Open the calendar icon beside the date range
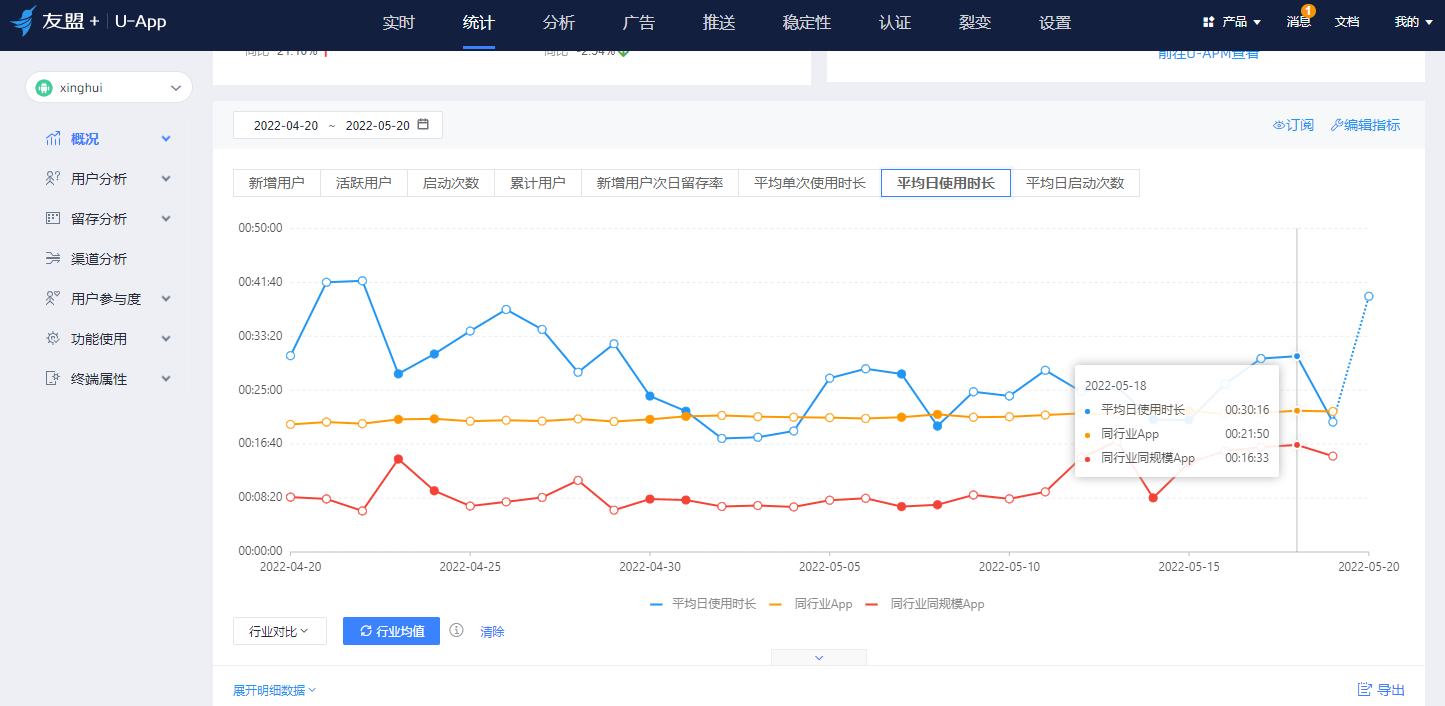 422,124
